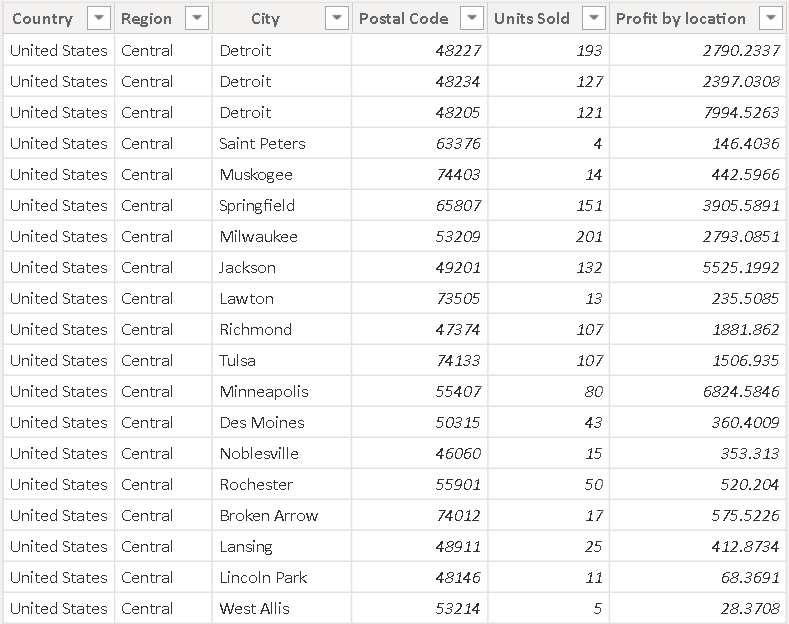The image size is (789, 624).
Task: Select the Units Sold column header
Action: [532, 18]
